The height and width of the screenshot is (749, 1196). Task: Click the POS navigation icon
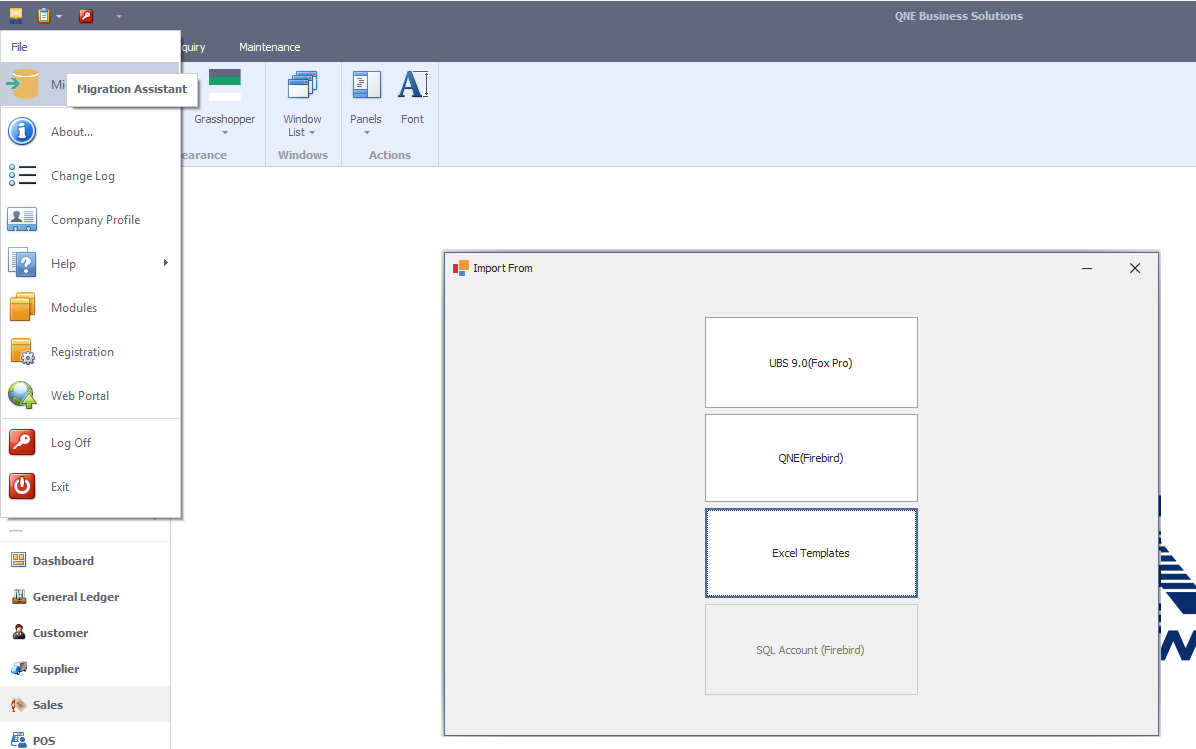coord(18,740)
